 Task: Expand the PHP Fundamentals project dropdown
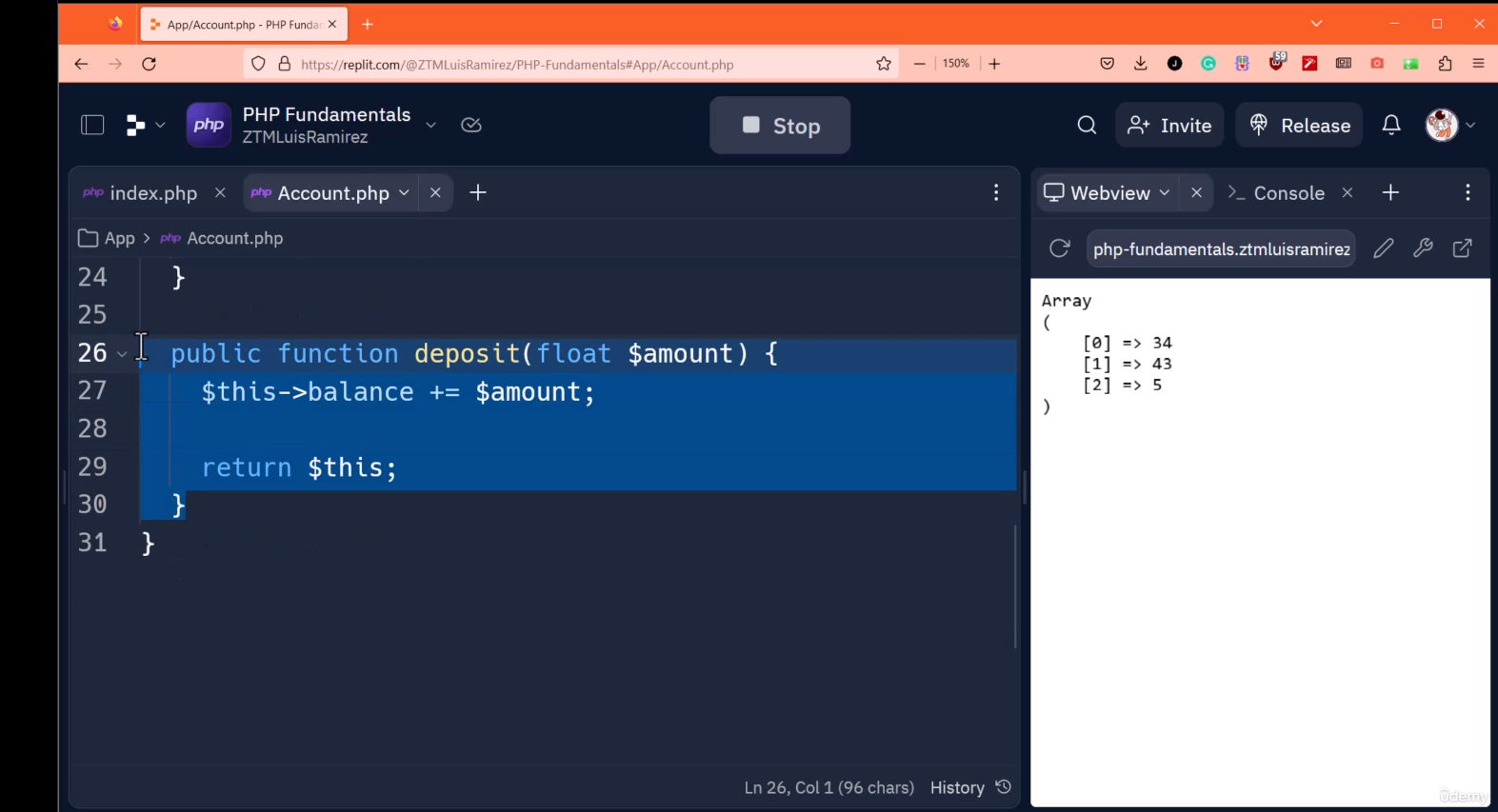coord(430,125)
